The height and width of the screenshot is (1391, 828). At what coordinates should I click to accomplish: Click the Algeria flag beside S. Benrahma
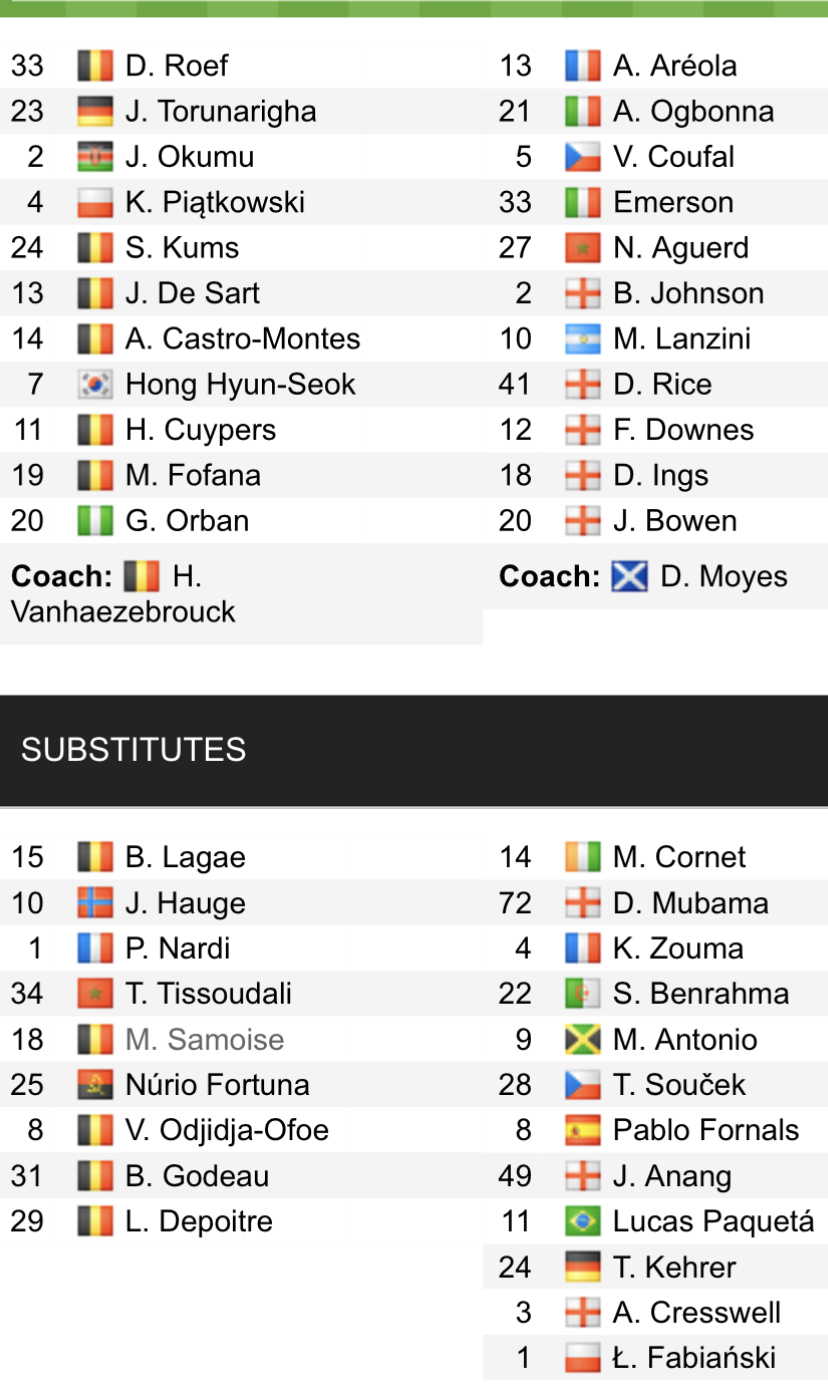click(583, 994)
